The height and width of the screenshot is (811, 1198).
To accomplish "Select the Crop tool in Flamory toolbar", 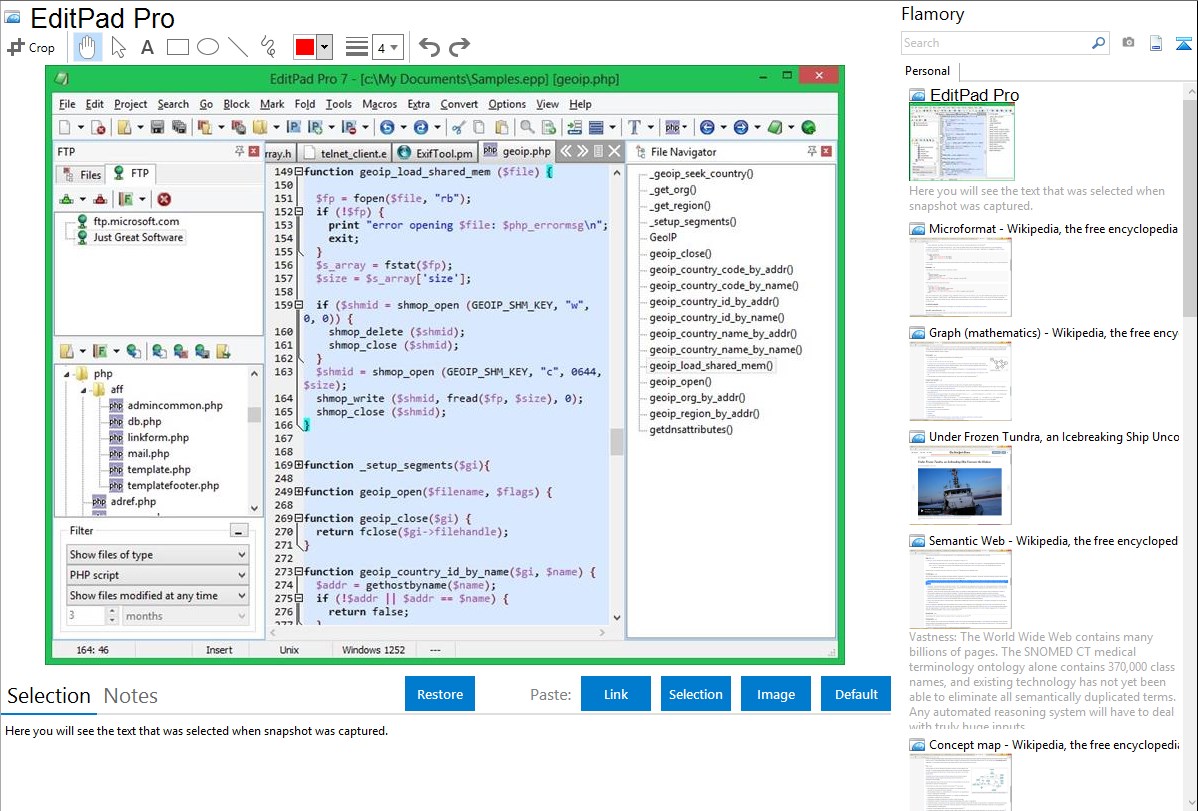I will pos(31,47).
